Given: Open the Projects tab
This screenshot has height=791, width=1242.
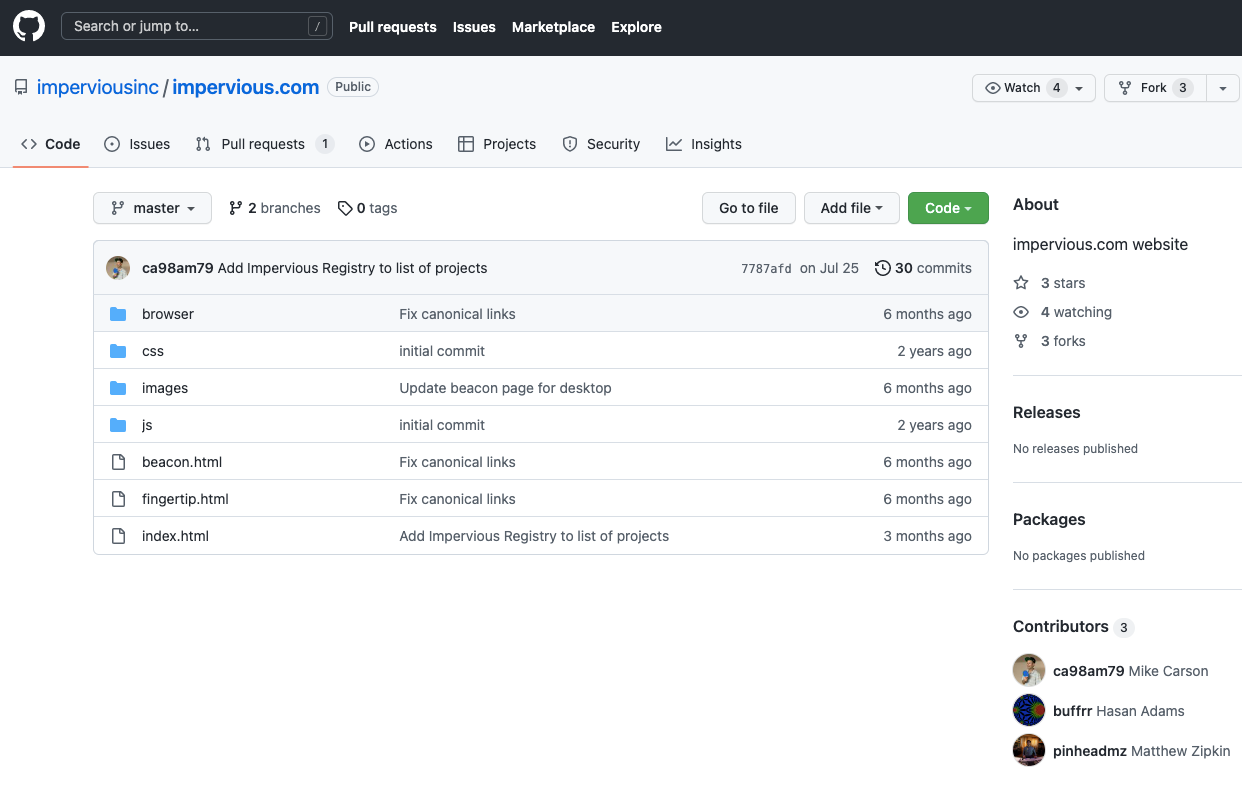Looking at the screenshot, I should [497, 144].
